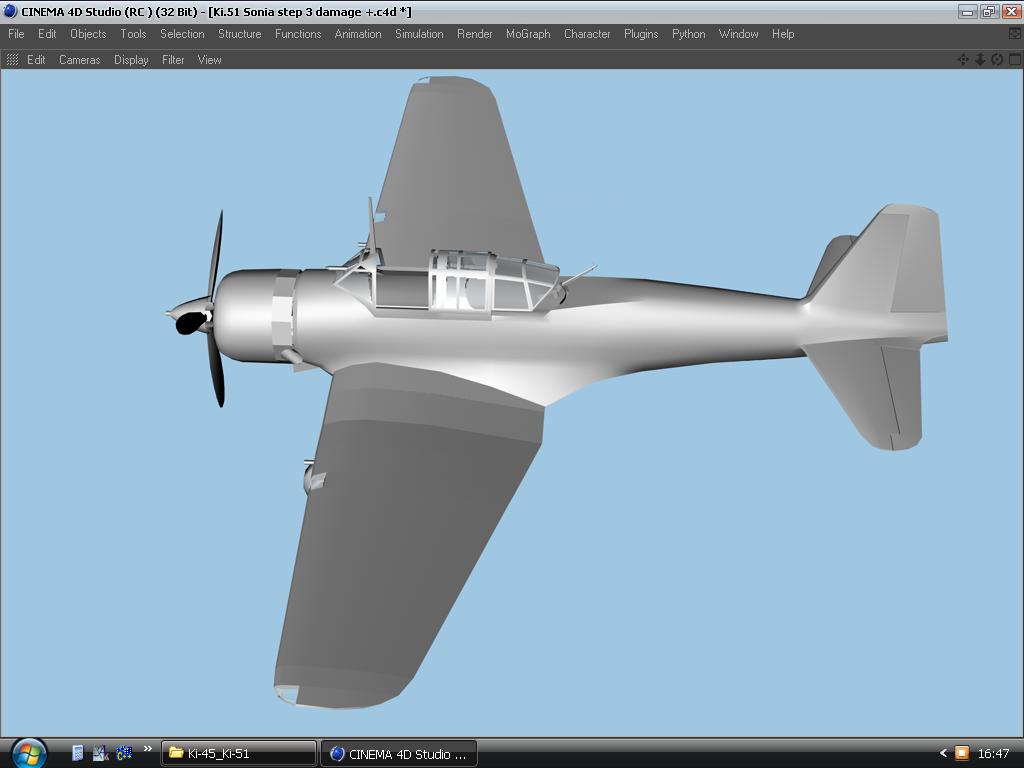Open the MoGraph menu
This screenshot has width=1024, height=768.
[528, 34]
